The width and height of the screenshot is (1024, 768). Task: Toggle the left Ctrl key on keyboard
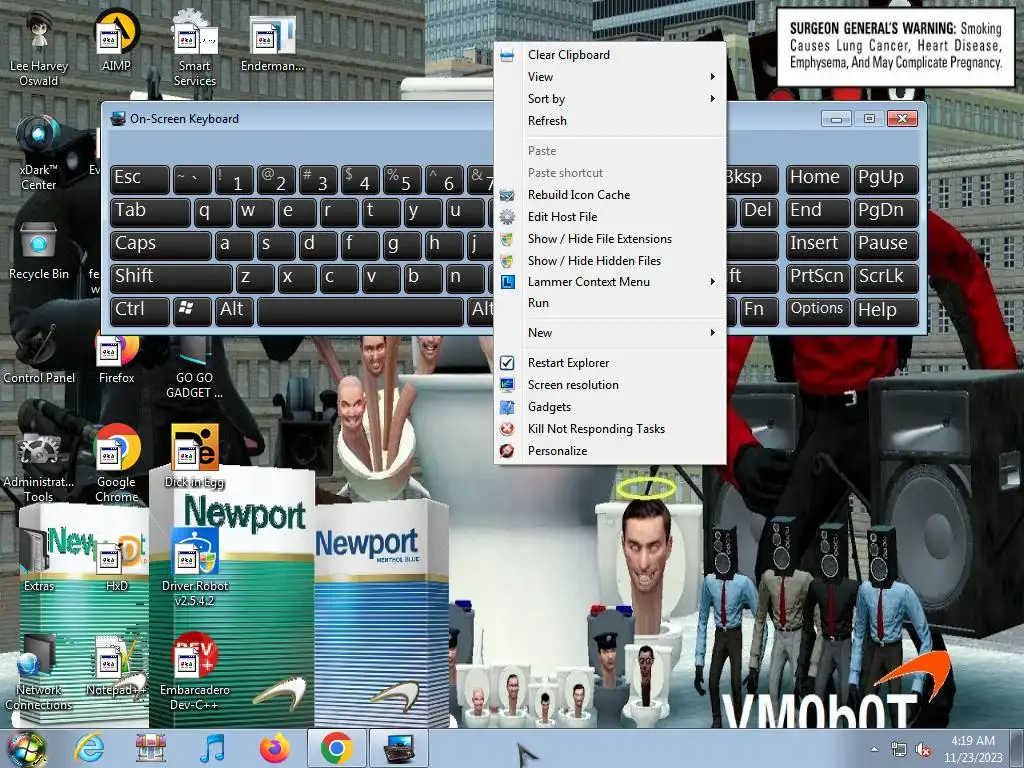[x=140, y=310]
